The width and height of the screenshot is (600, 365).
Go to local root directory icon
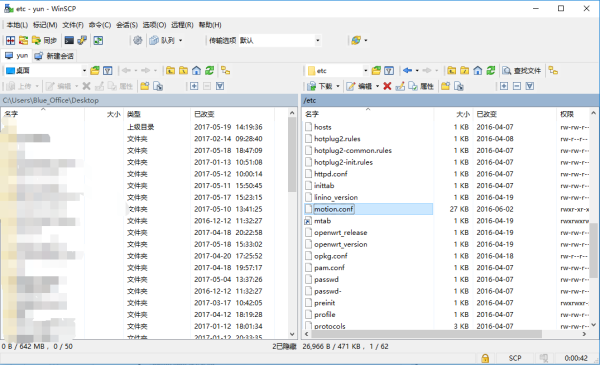(184, 70)
